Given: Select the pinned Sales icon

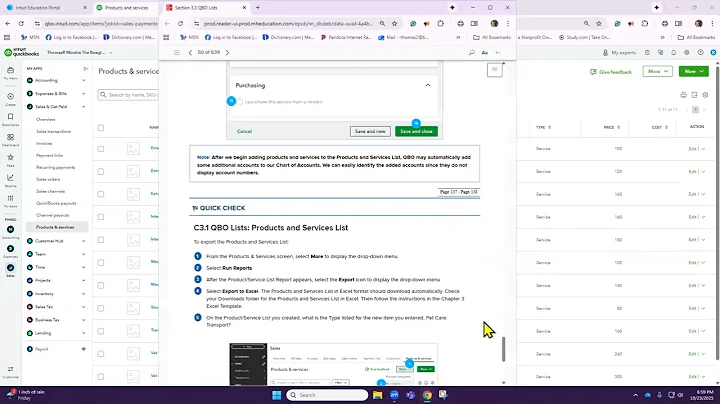Looking at the screenshot, I should pyautogui.click(x=10, y=268).
